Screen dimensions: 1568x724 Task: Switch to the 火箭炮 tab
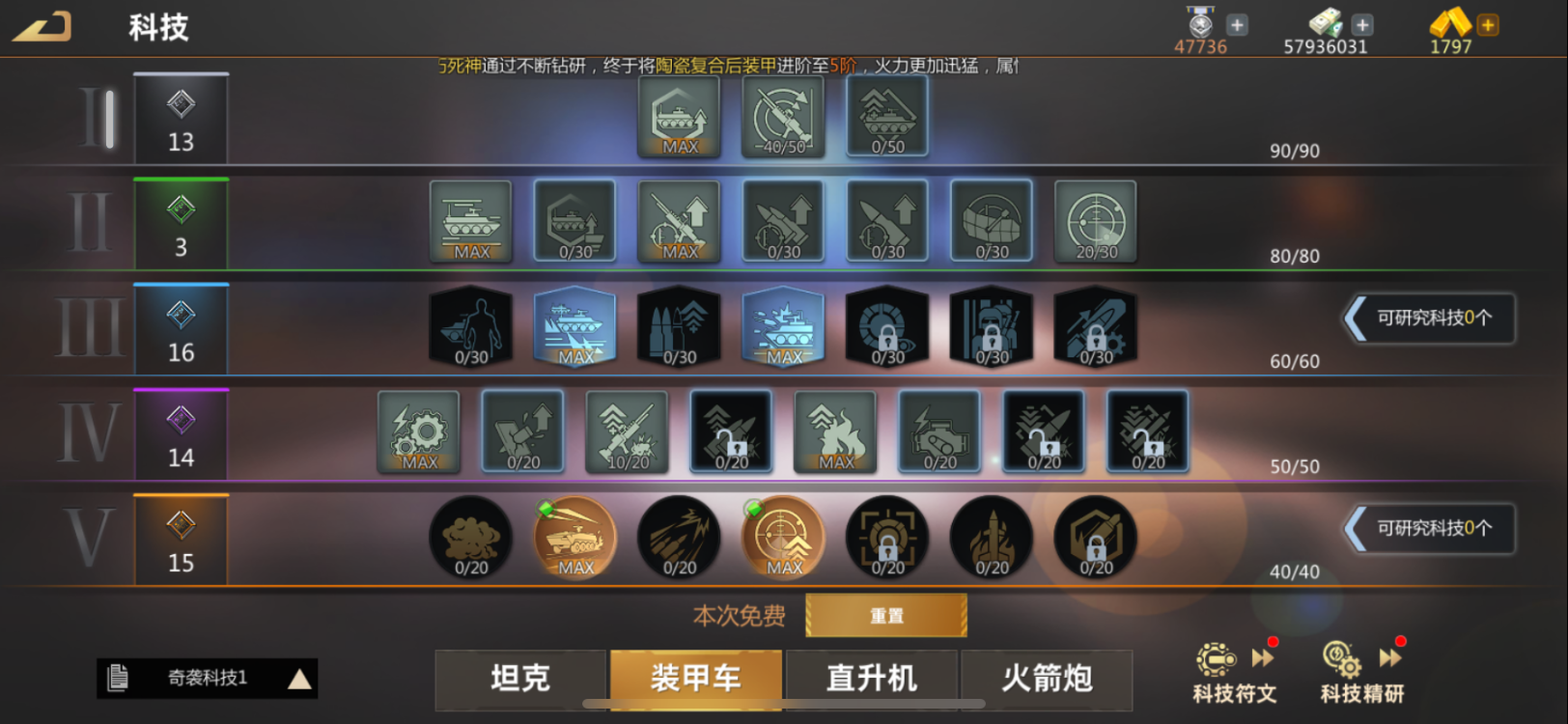point(1048,679)
